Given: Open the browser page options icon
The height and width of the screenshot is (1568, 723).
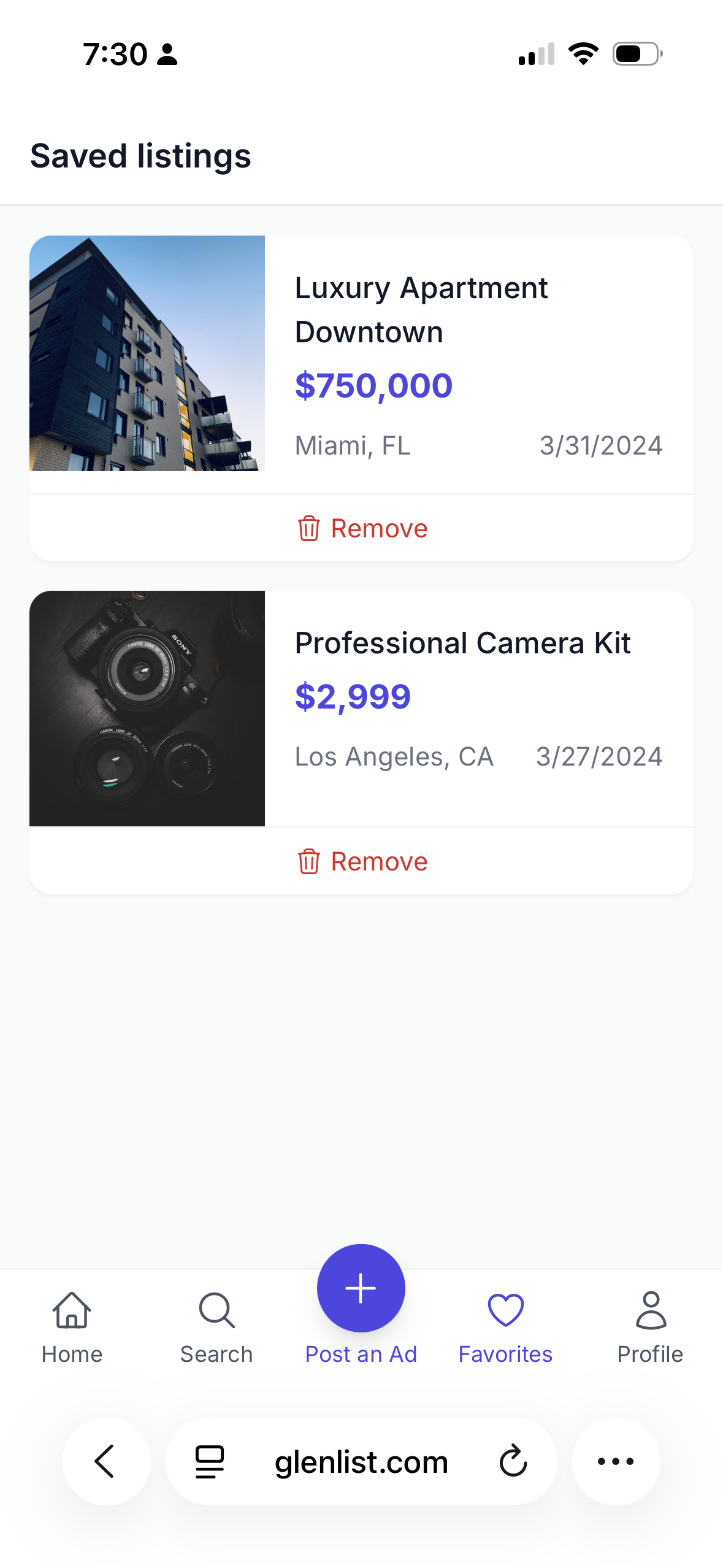Looking at the screenshot, I should (210, 1461).
